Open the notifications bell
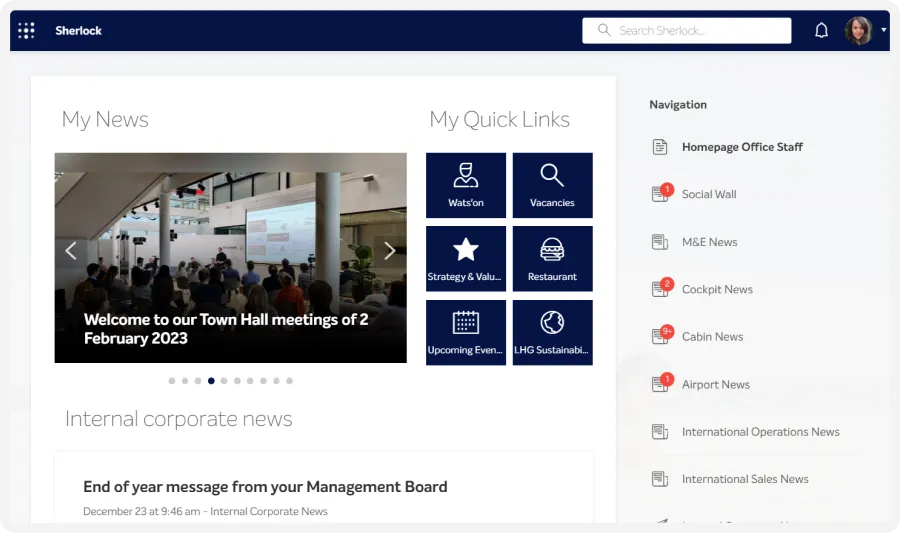 [x=821, y=30]
